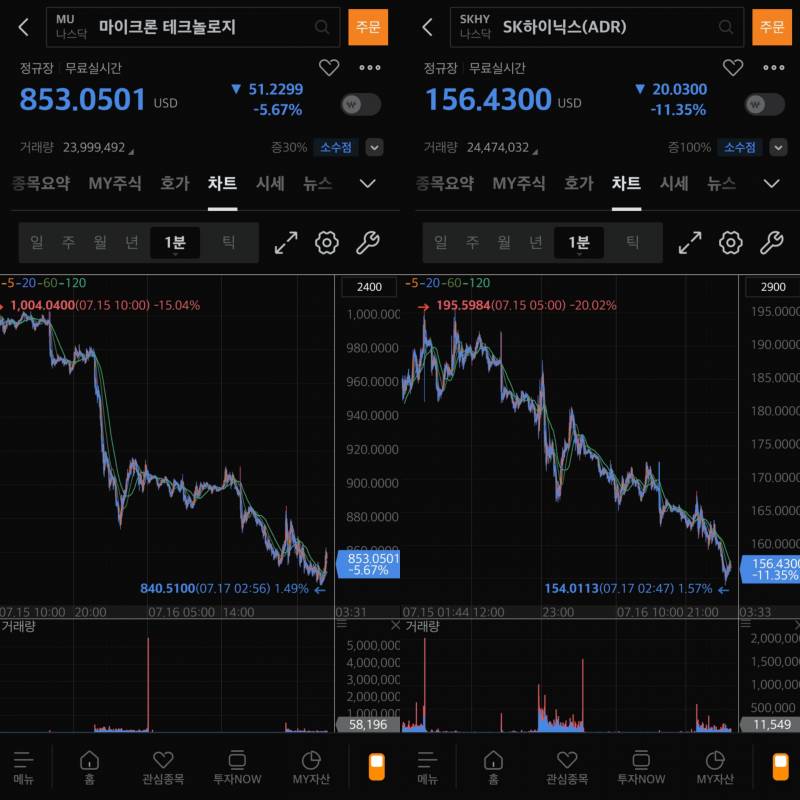Expand more tabs chevron on MU panel
800x800 pixels.
(368, 183)
